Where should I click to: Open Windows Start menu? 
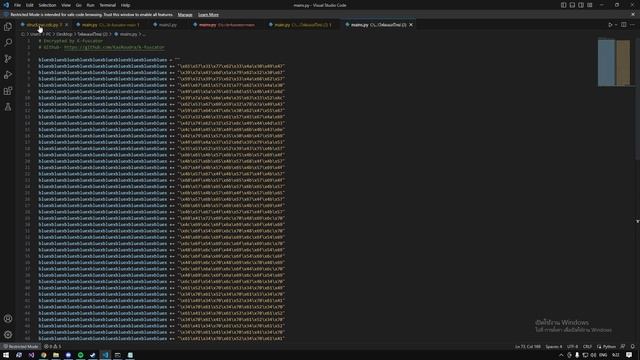click(6, 355)
